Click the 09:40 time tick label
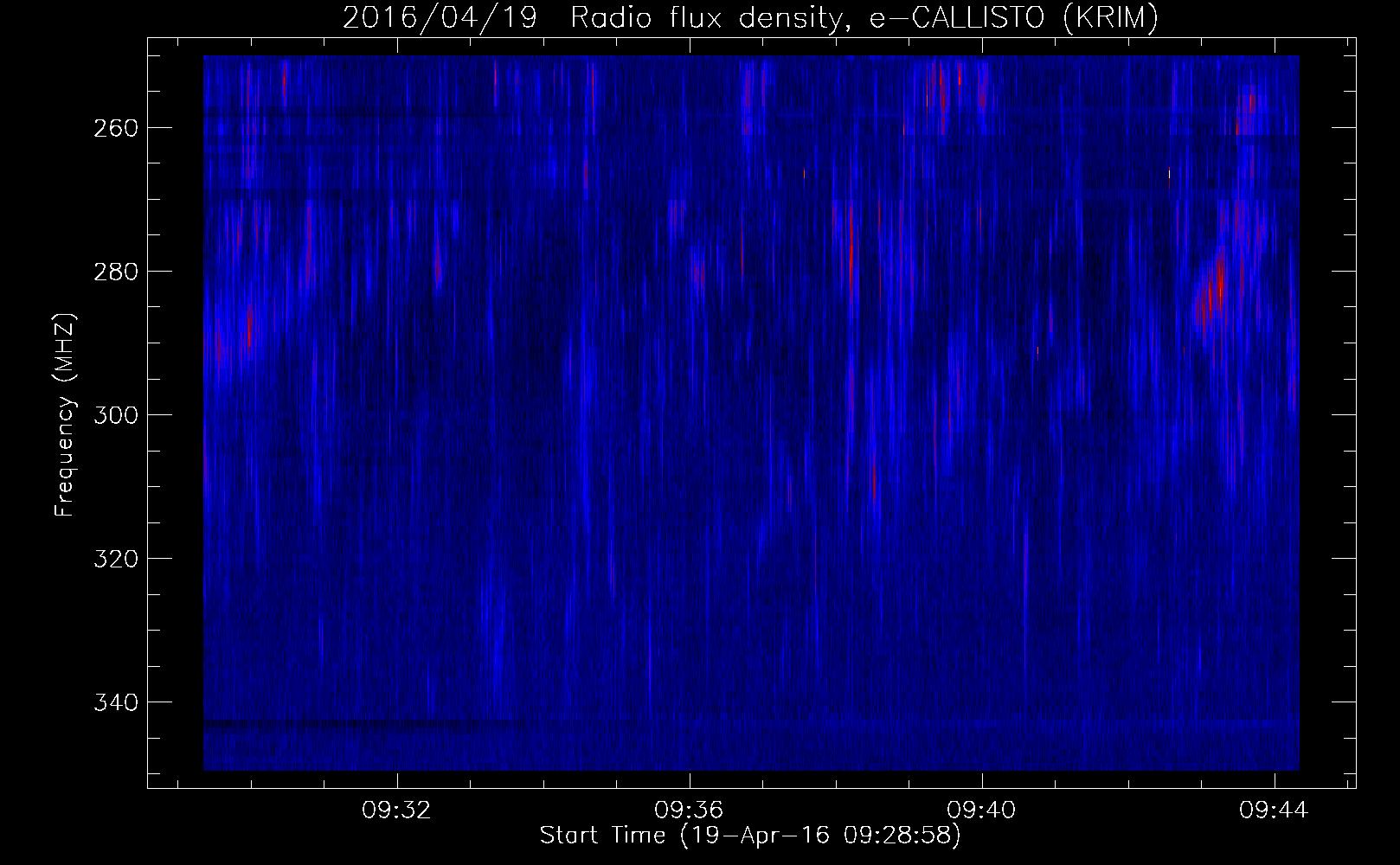Viewport: 1400px width, 865px height. point(982,811)
